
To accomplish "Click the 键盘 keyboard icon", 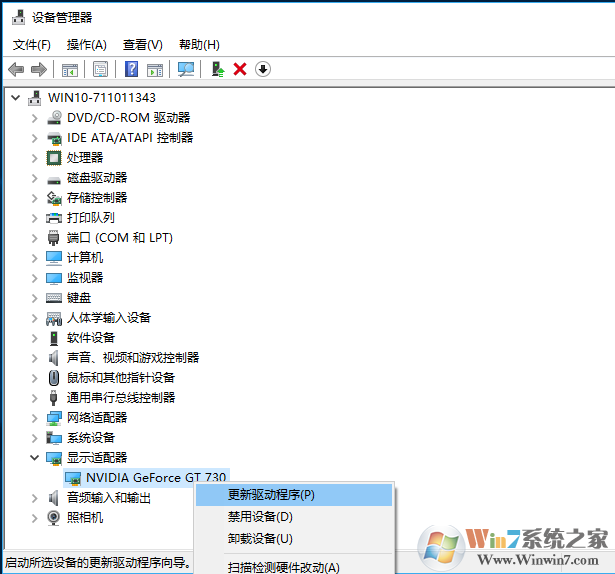I will (x=54, y=298).
